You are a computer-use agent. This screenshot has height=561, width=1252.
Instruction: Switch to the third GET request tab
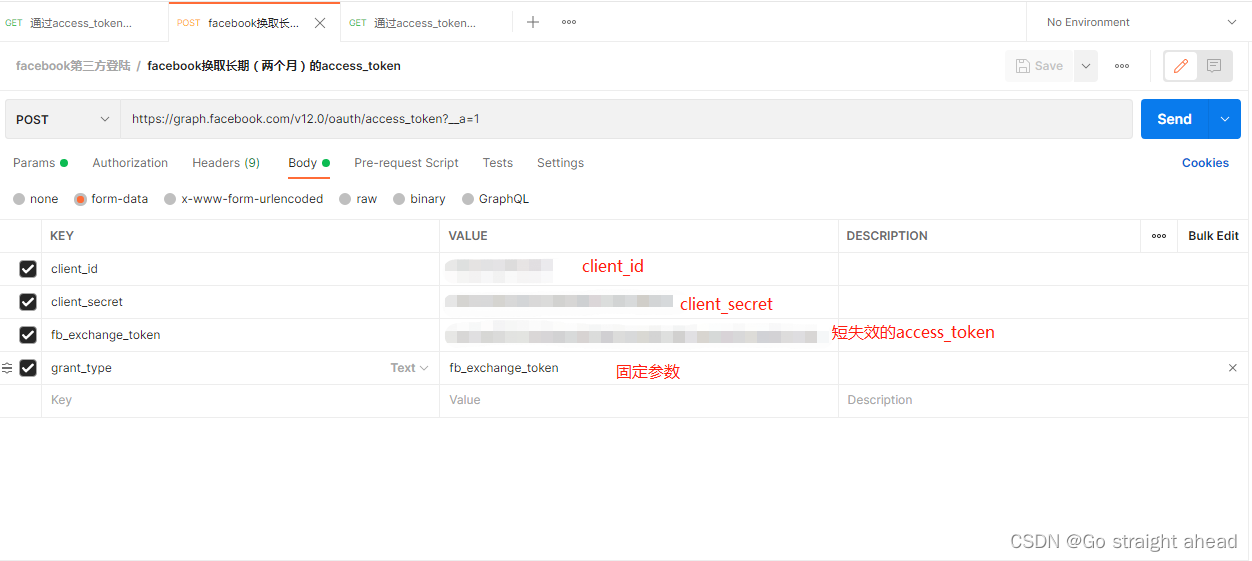tap(426, 22)
